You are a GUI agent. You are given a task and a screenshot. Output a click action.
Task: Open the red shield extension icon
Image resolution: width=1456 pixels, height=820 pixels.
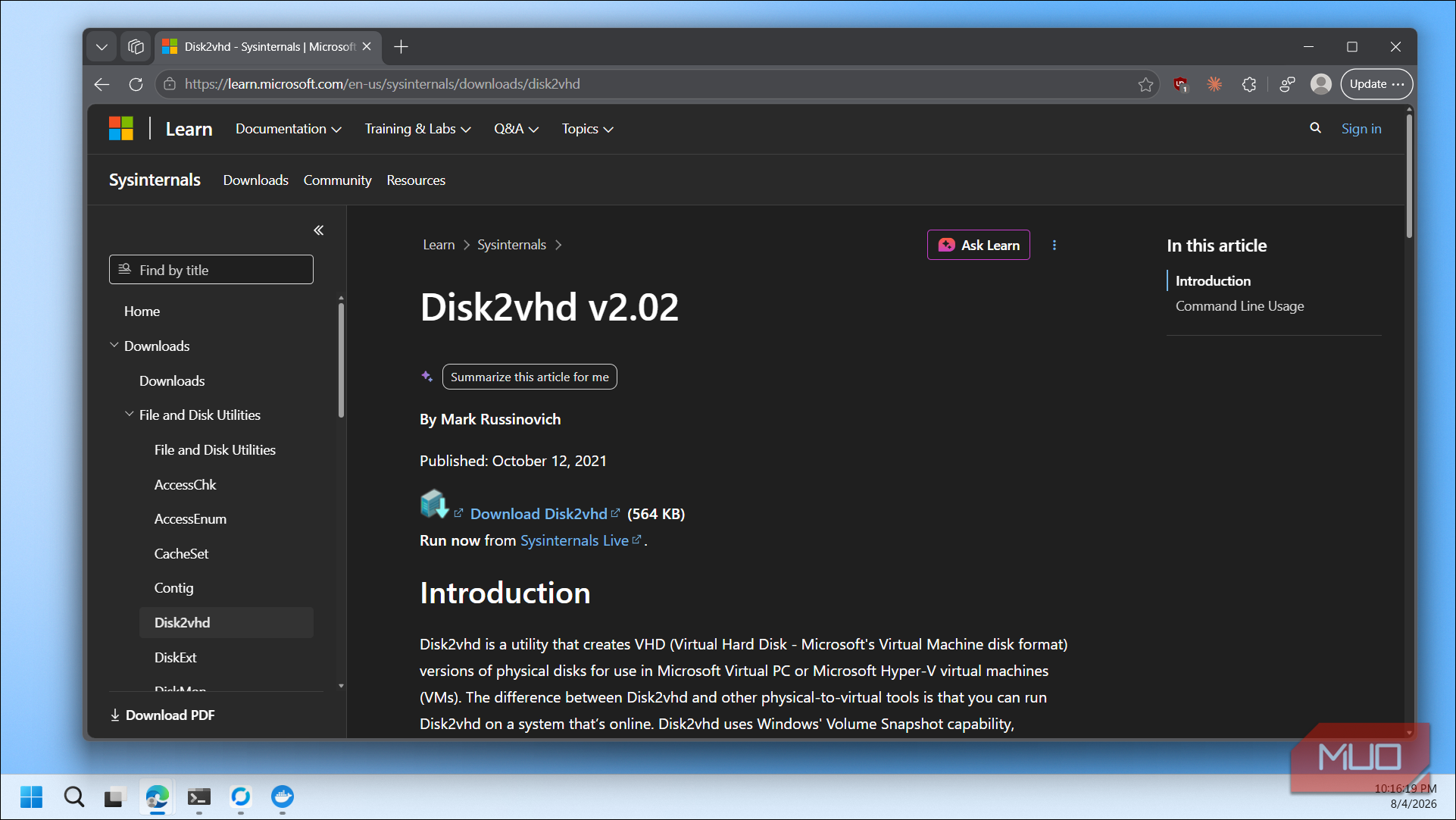click(1180, 84)
